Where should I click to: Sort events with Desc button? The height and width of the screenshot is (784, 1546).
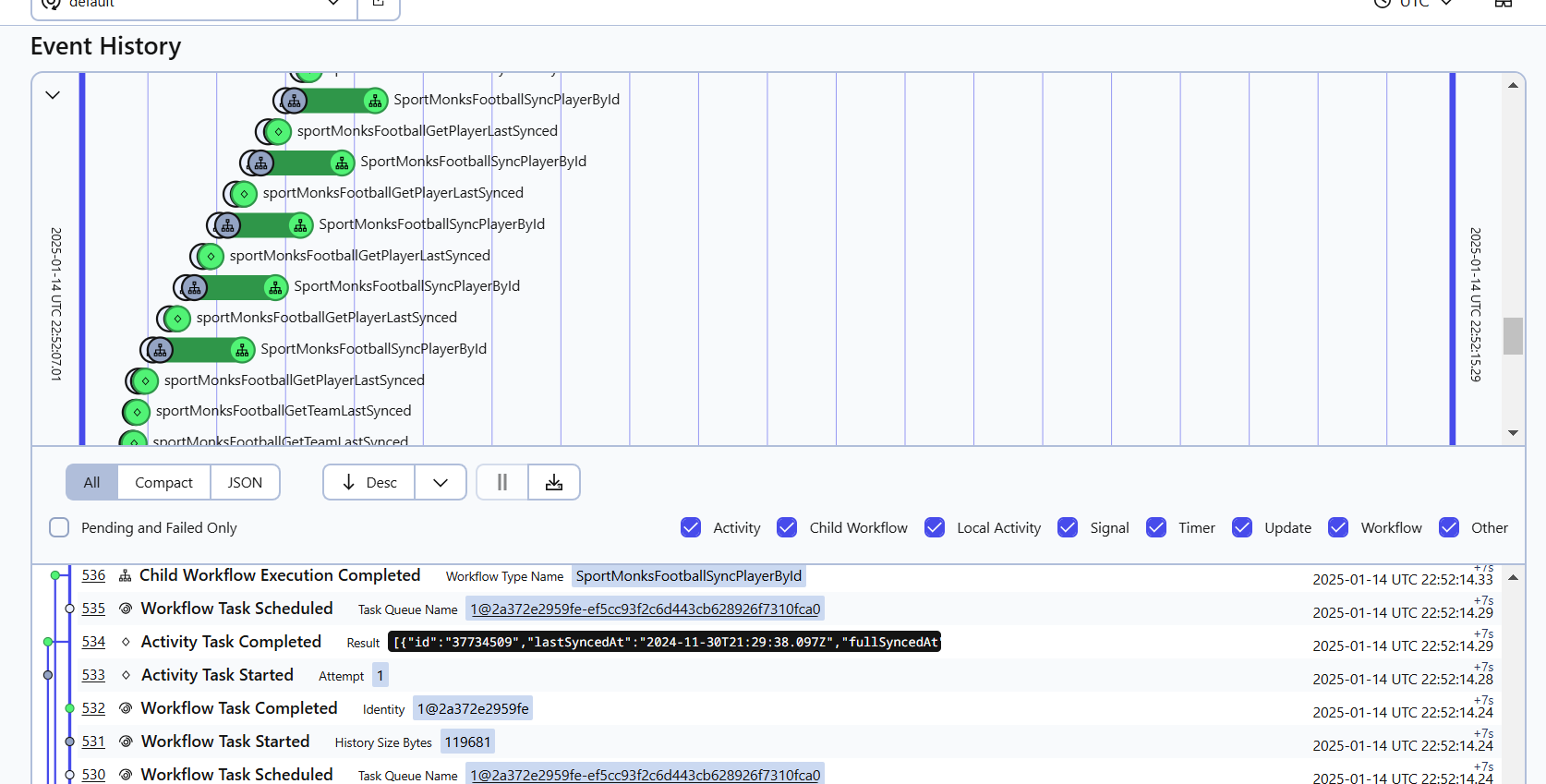point(368,482)
